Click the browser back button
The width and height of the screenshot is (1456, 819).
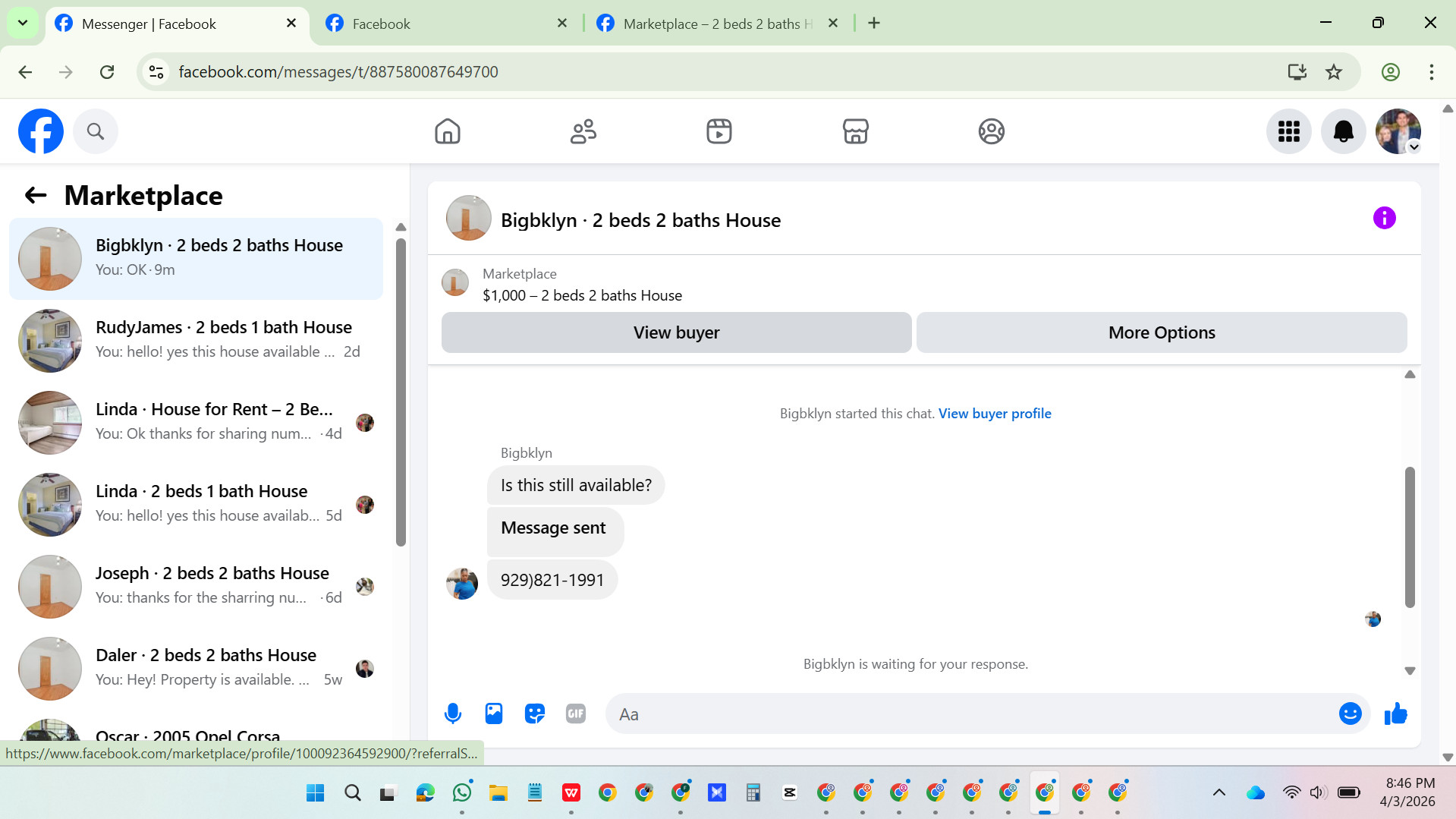point(25,72)
